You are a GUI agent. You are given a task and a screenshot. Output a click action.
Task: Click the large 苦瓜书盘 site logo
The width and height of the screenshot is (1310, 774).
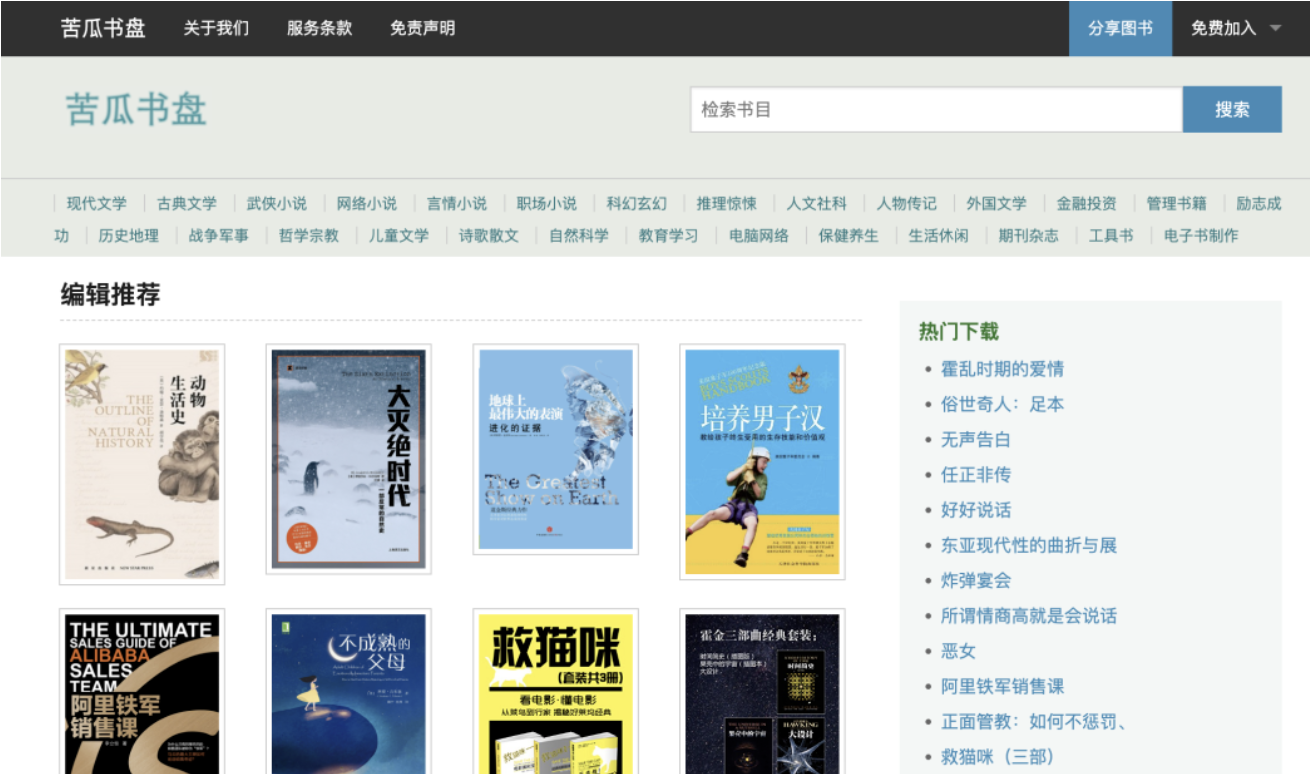[136, 109]
